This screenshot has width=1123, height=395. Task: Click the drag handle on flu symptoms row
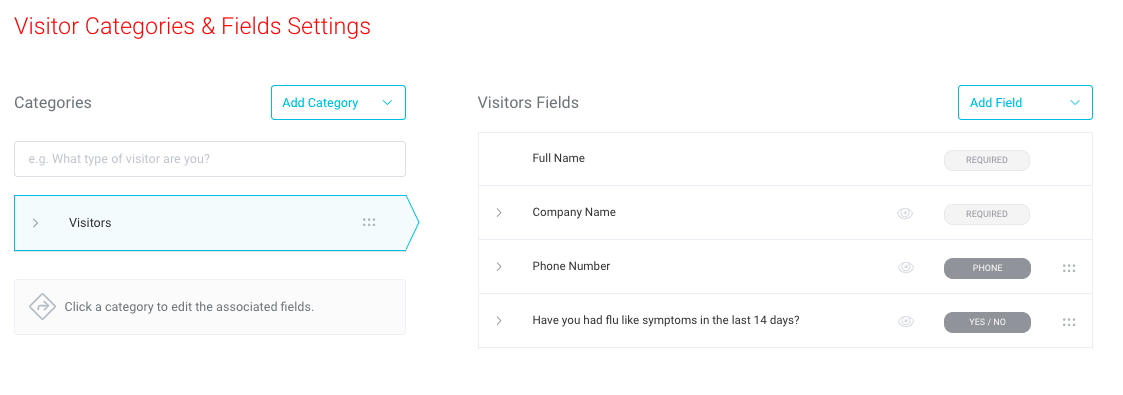point(1069,322)
